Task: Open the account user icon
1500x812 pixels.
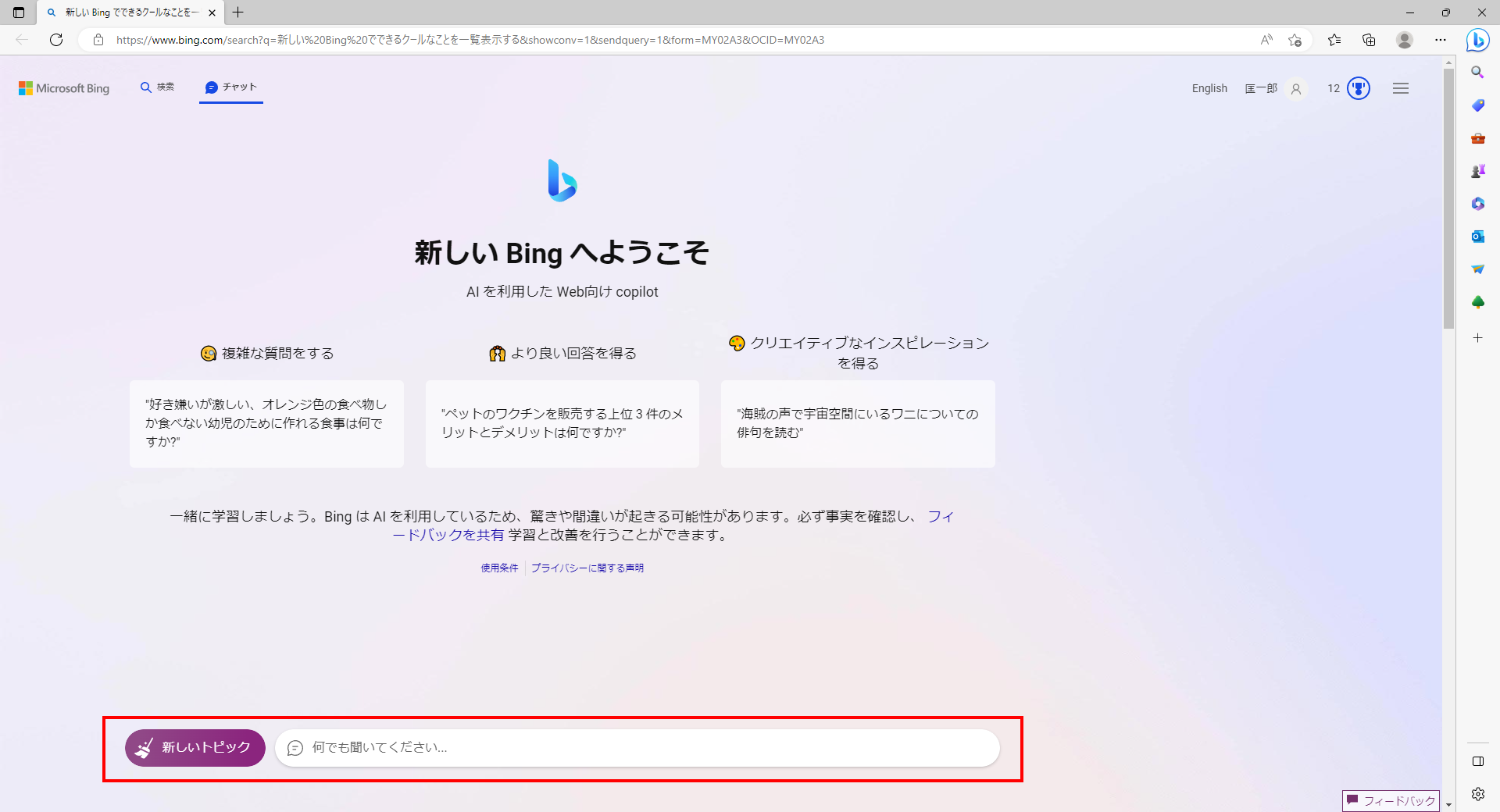Action: click(x=1296, y=89)
